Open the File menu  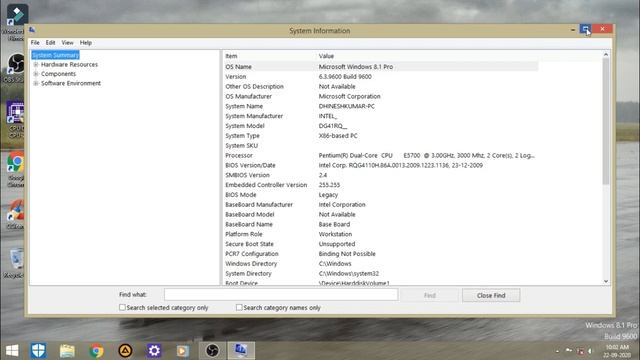pyautogui.click(x=35, y=42)
